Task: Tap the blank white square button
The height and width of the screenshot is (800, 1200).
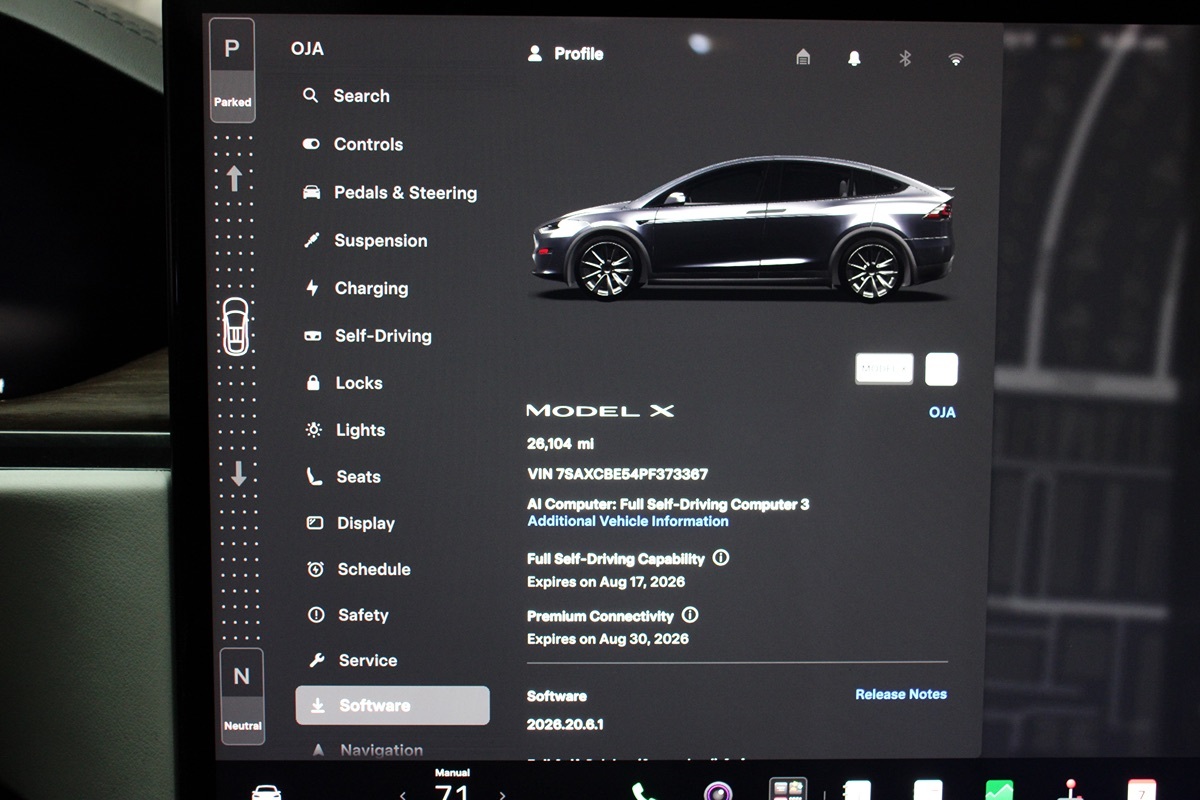Action: 941,369
